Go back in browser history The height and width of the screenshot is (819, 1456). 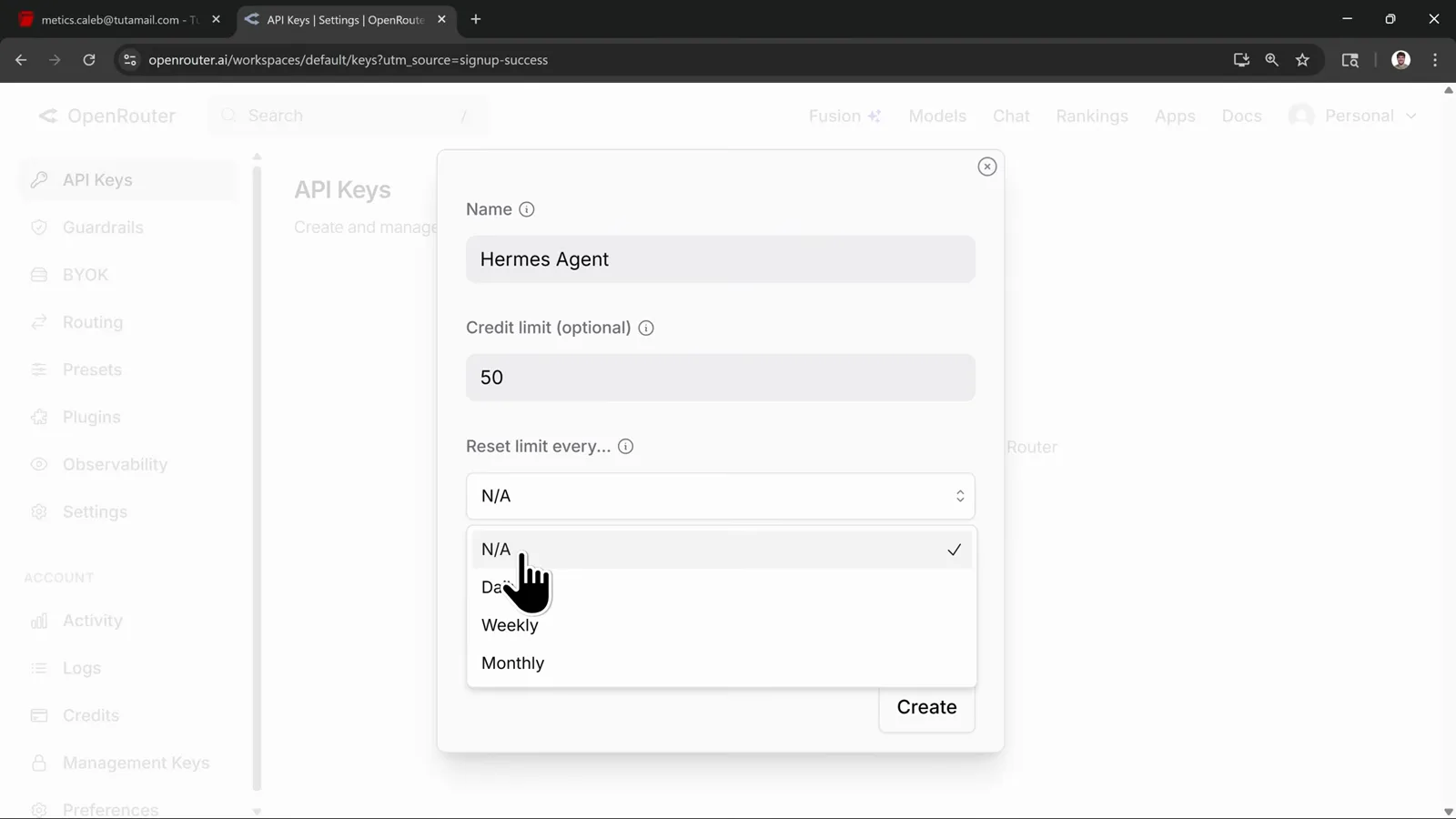pyautogui.click(x=21, y=60)
